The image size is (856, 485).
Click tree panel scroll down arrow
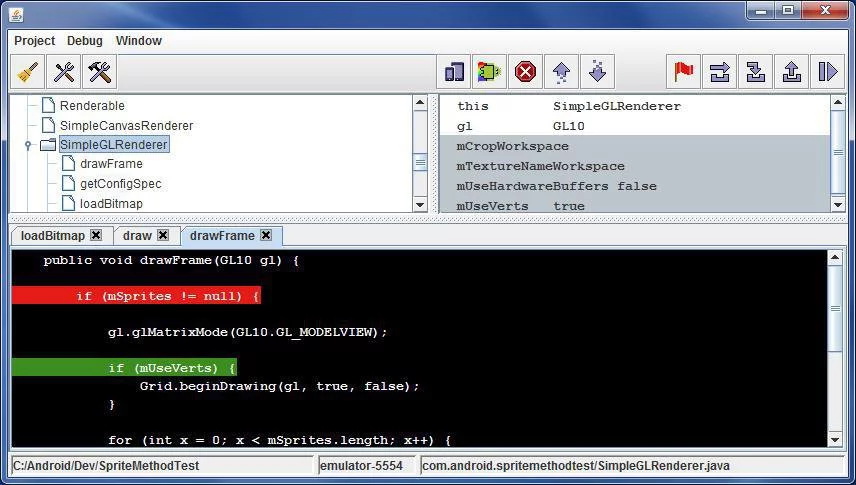[420, 205]
